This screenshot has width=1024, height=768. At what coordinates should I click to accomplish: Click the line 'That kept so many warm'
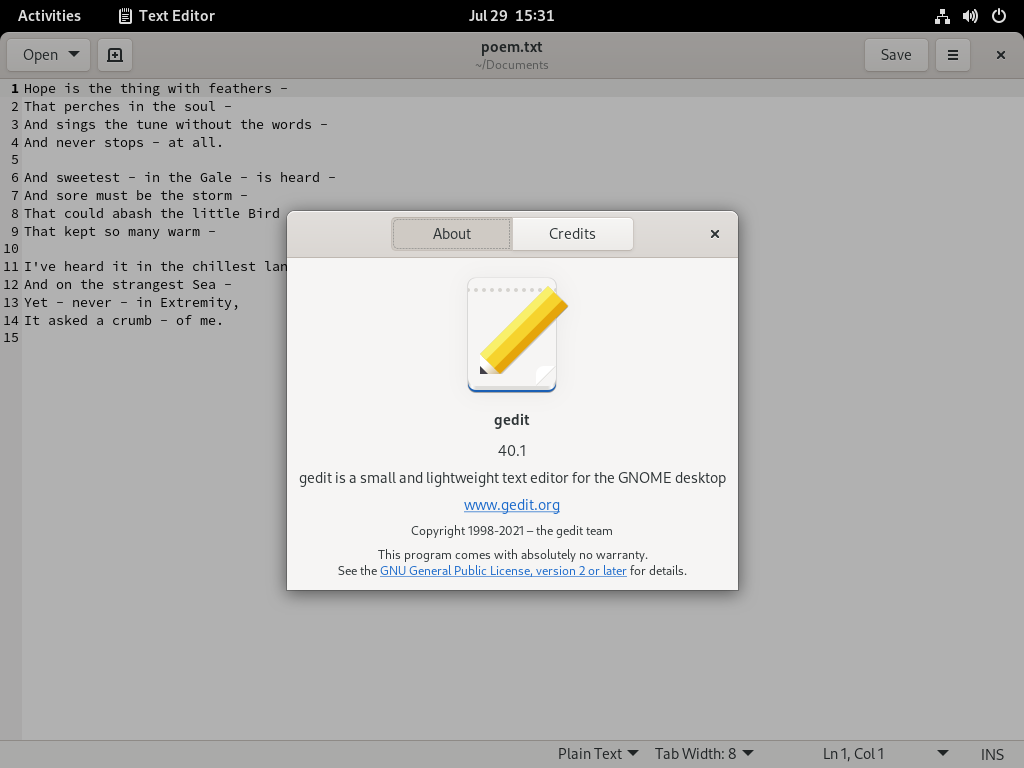[x=120, y=231]
